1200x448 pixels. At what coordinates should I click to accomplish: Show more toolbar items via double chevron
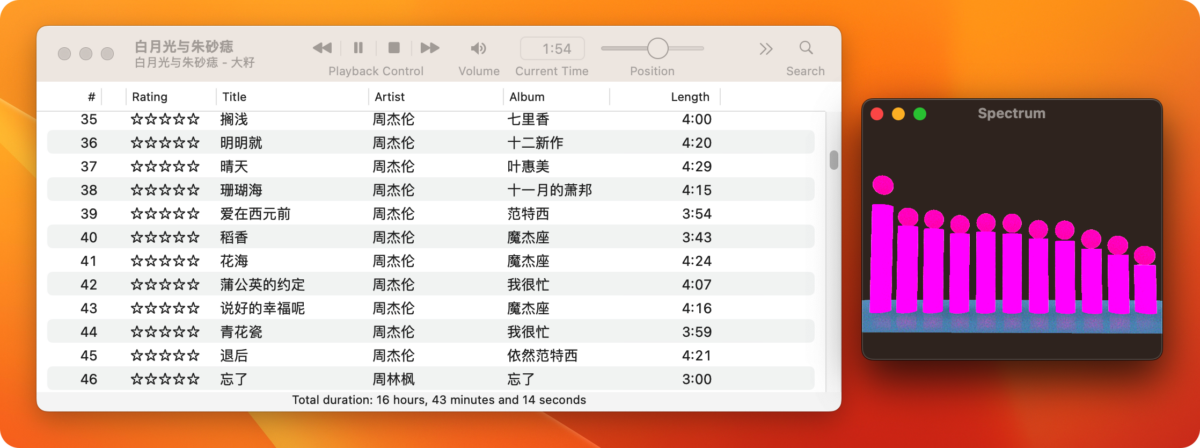pyautogui.click(x=766, y=48)
